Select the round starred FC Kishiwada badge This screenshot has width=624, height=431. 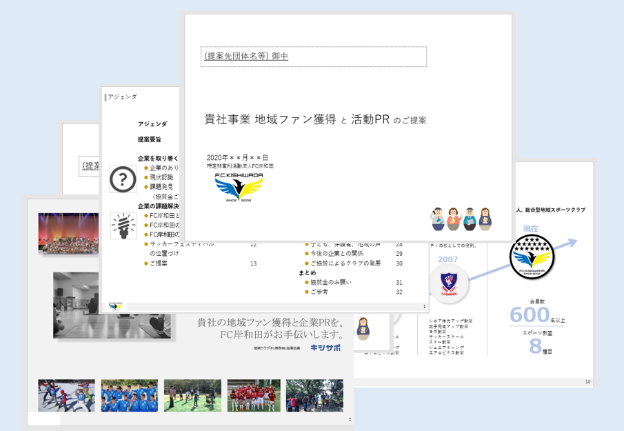(532, 257)
